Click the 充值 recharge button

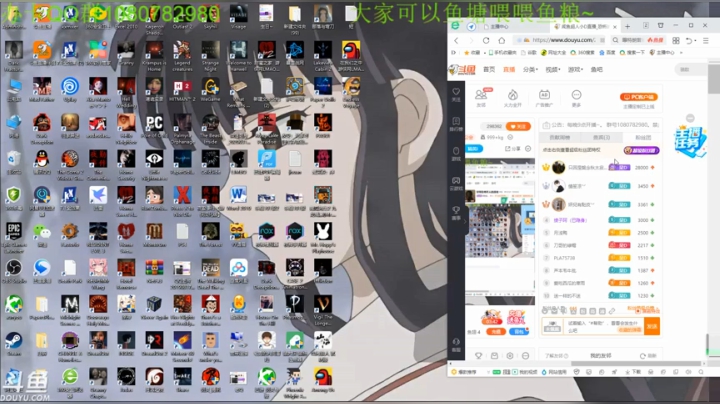coord(496,331)
